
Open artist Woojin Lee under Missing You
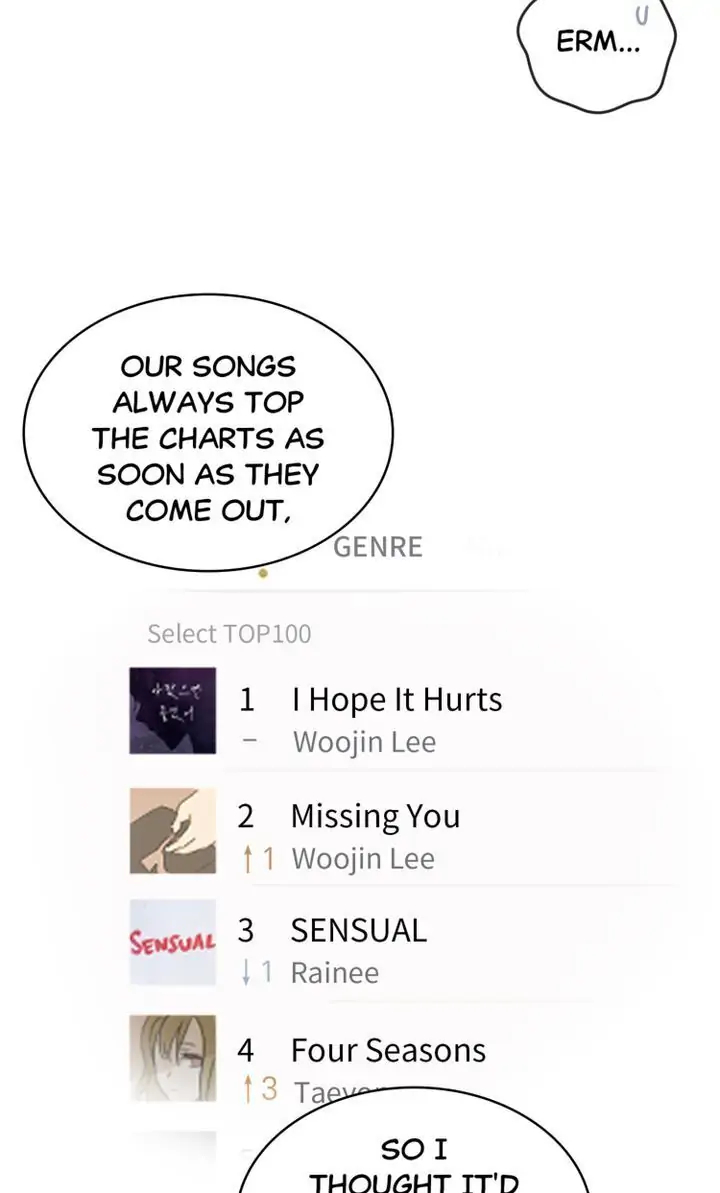coord(363,860)
